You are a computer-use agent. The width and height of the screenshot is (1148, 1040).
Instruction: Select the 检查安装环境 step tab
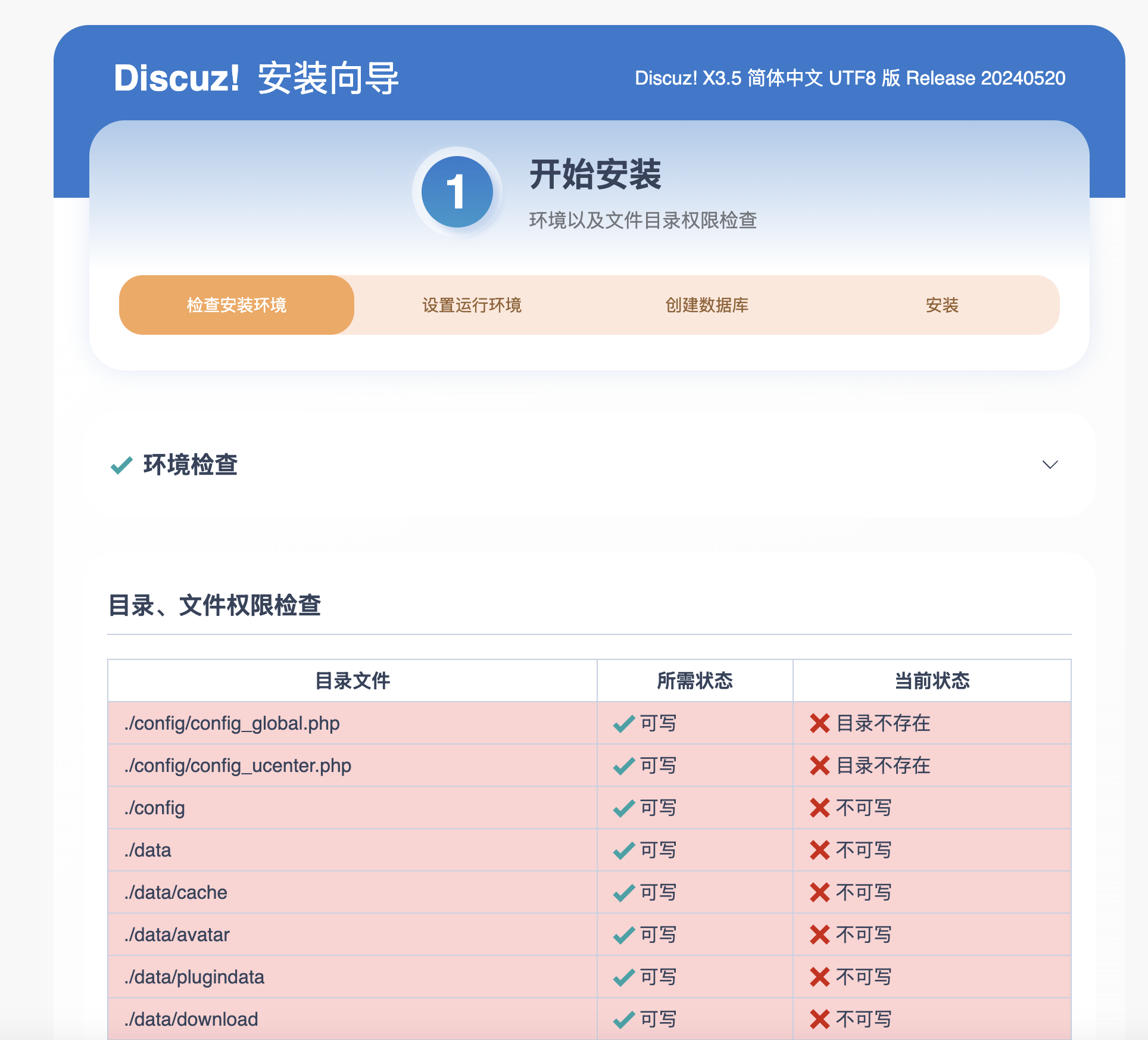(x=236, y=305)
